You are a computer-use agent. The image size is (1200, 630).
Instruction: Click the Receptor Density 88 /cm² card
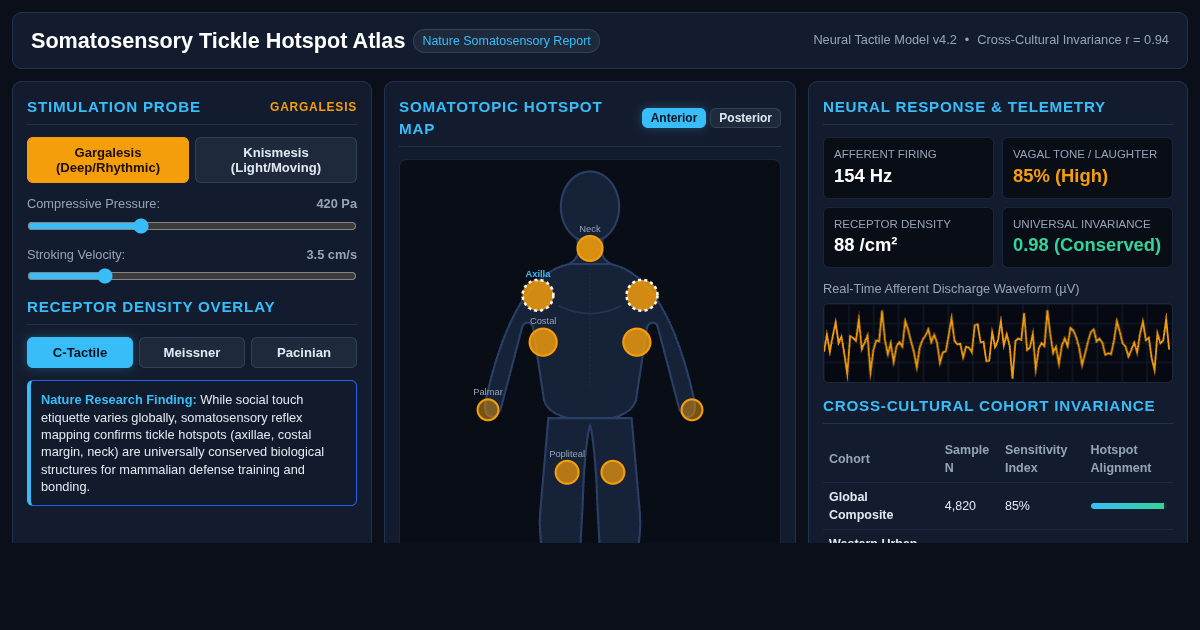point(908,237)
